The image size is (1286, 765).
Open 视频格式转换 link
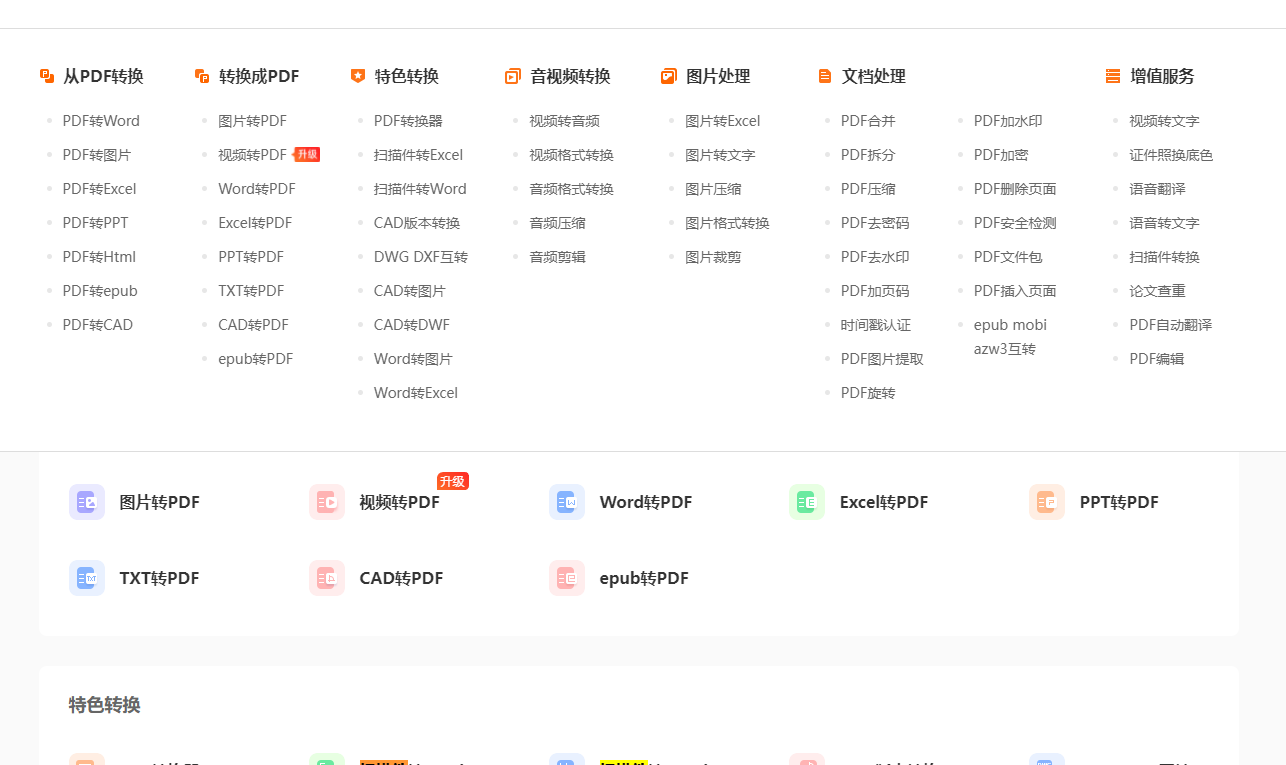pyautogui.click(x=572, y=155)
